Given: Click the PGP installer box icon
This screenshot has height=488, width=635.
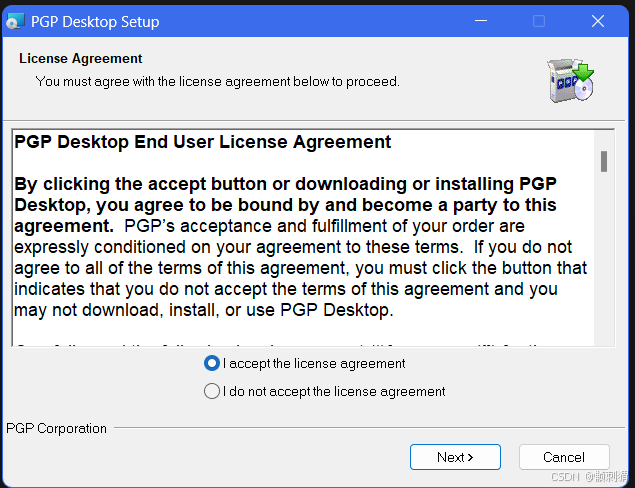Looking at the screenshot, I should pos(570,81).
